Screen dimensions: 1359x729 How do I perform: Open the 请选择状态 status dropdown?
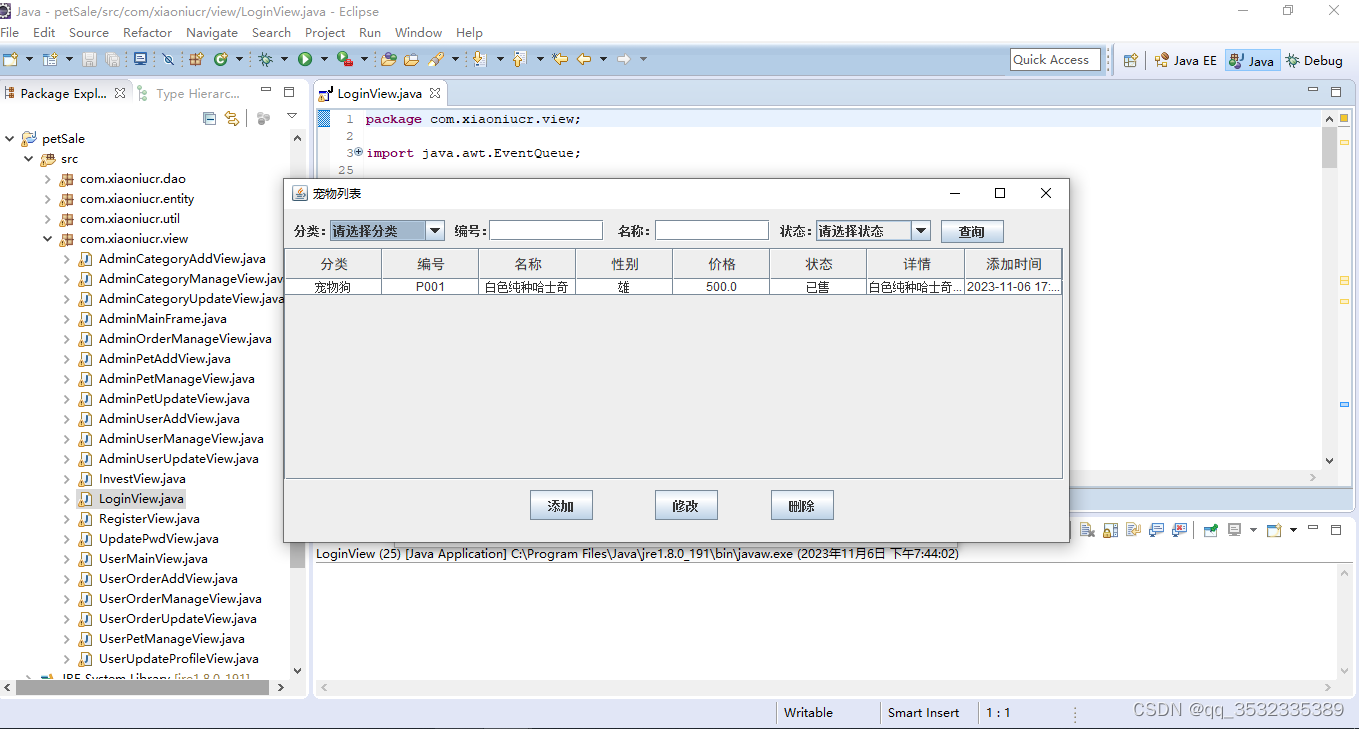(x=919, y=230)
